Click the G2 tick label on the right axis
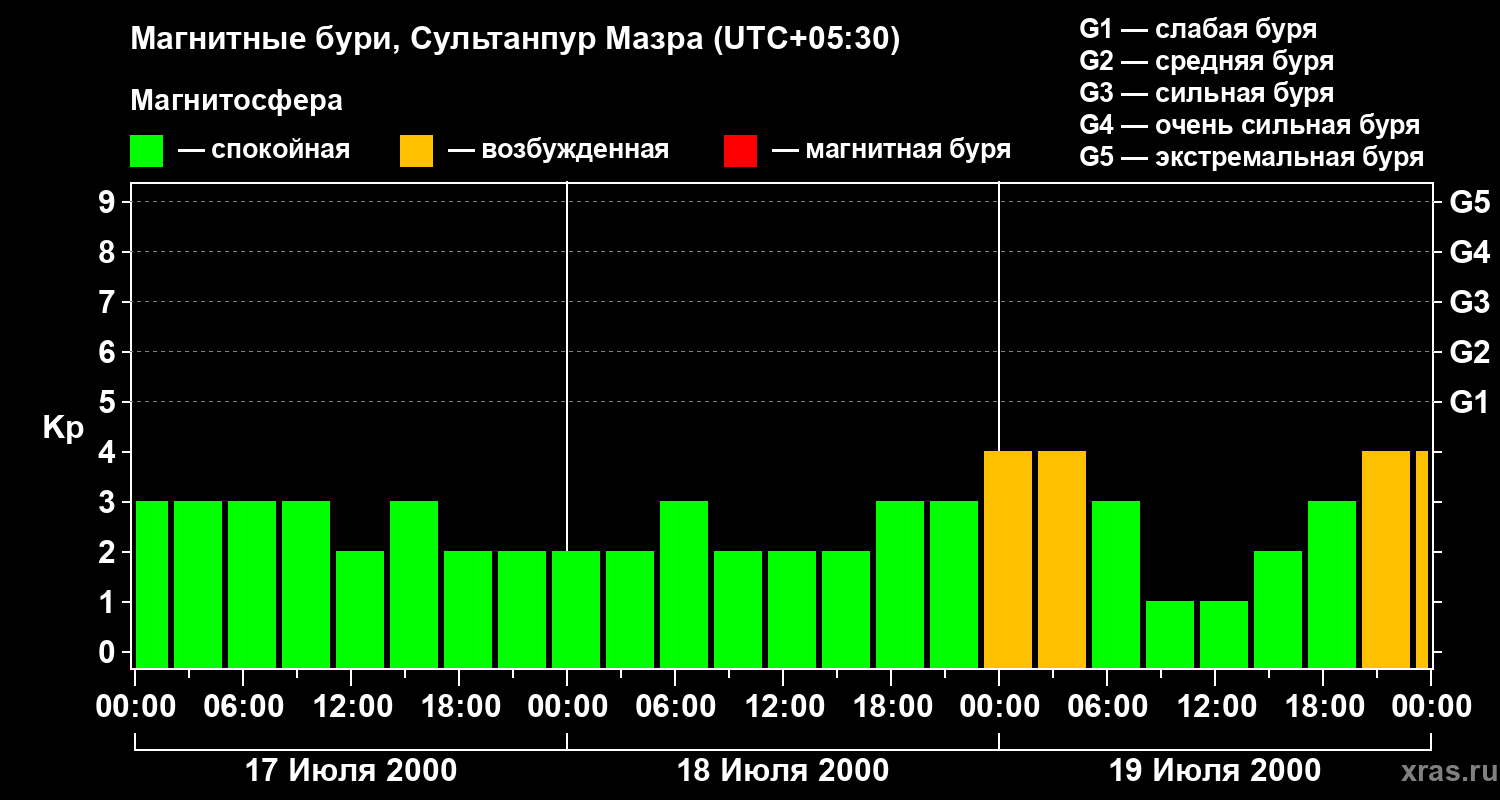Screen dimensions: 1500x800 pos(1470,352)
